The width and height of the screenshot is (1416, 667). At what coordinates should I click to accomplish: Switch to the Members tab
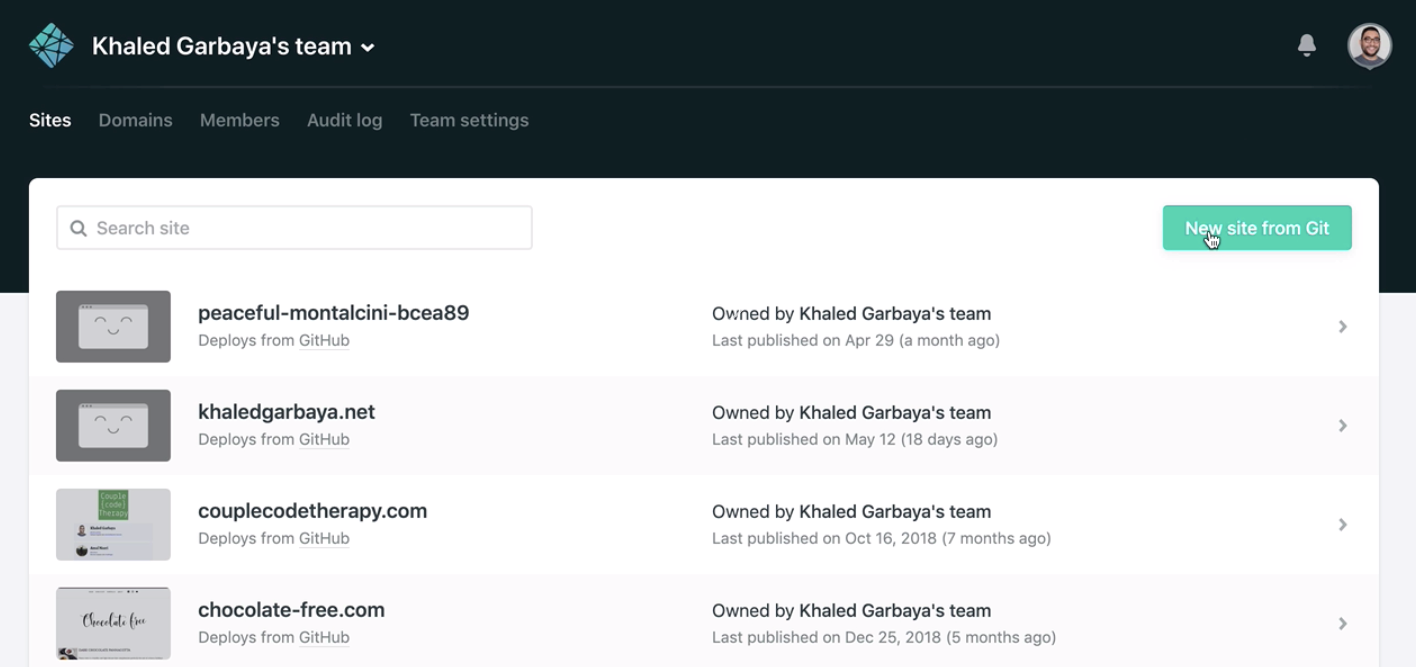coord(239,120)
